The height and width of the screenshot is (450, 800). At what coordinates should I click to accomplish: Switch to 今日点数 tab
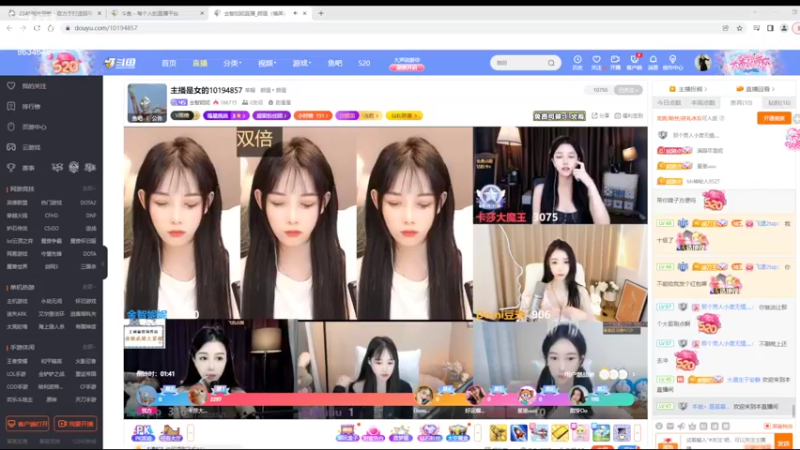coord(669,103)
